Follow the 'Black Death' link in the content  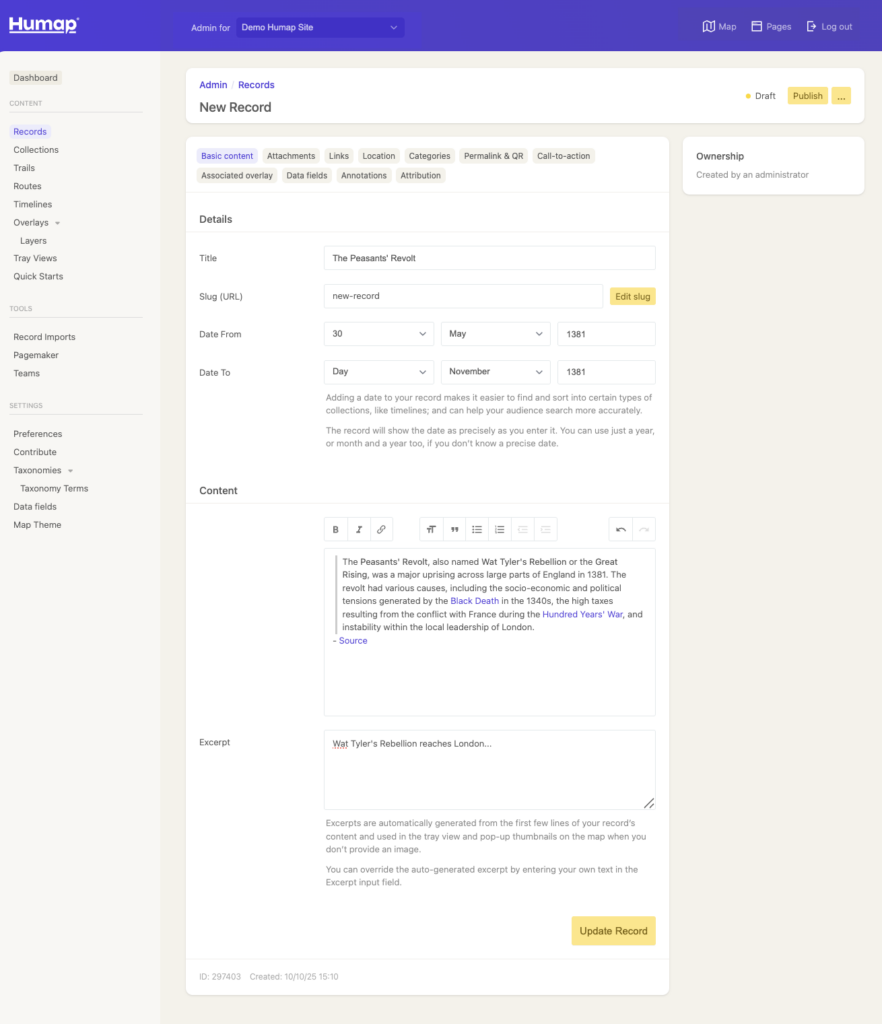point(474,600)
